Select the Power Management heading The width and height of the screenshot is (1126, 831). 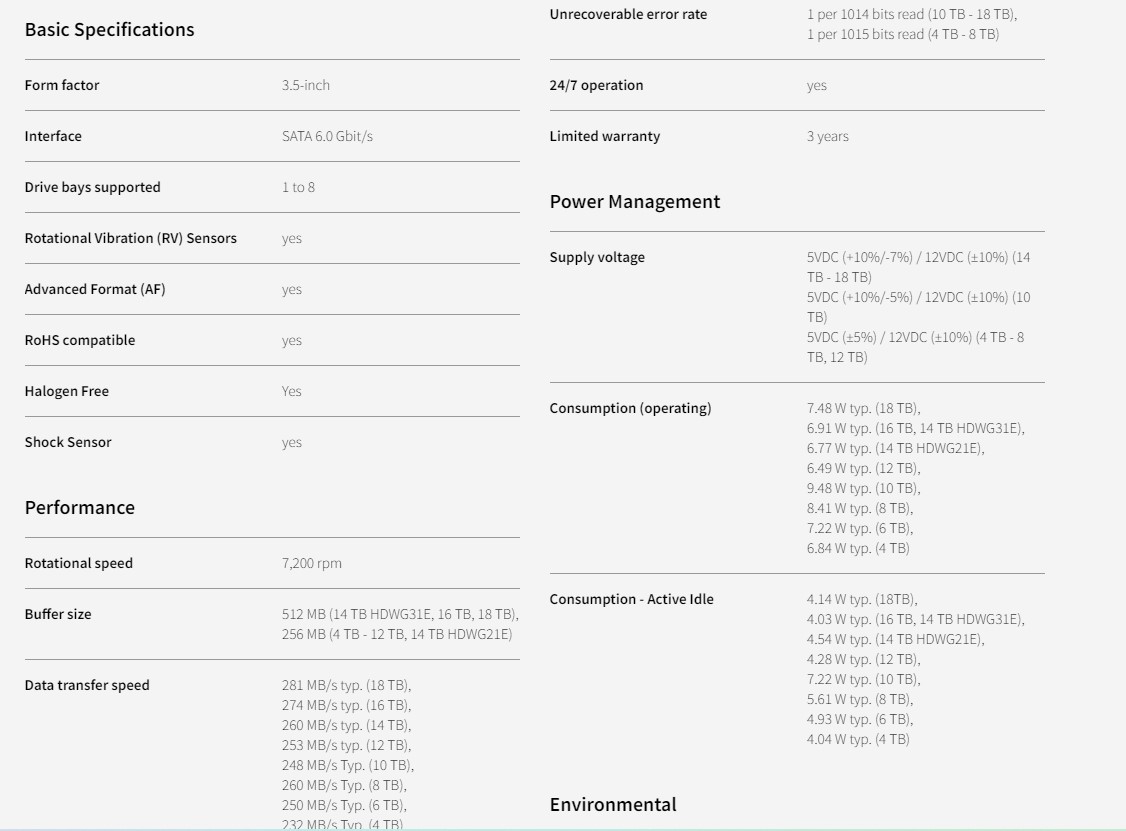(635, 202)
